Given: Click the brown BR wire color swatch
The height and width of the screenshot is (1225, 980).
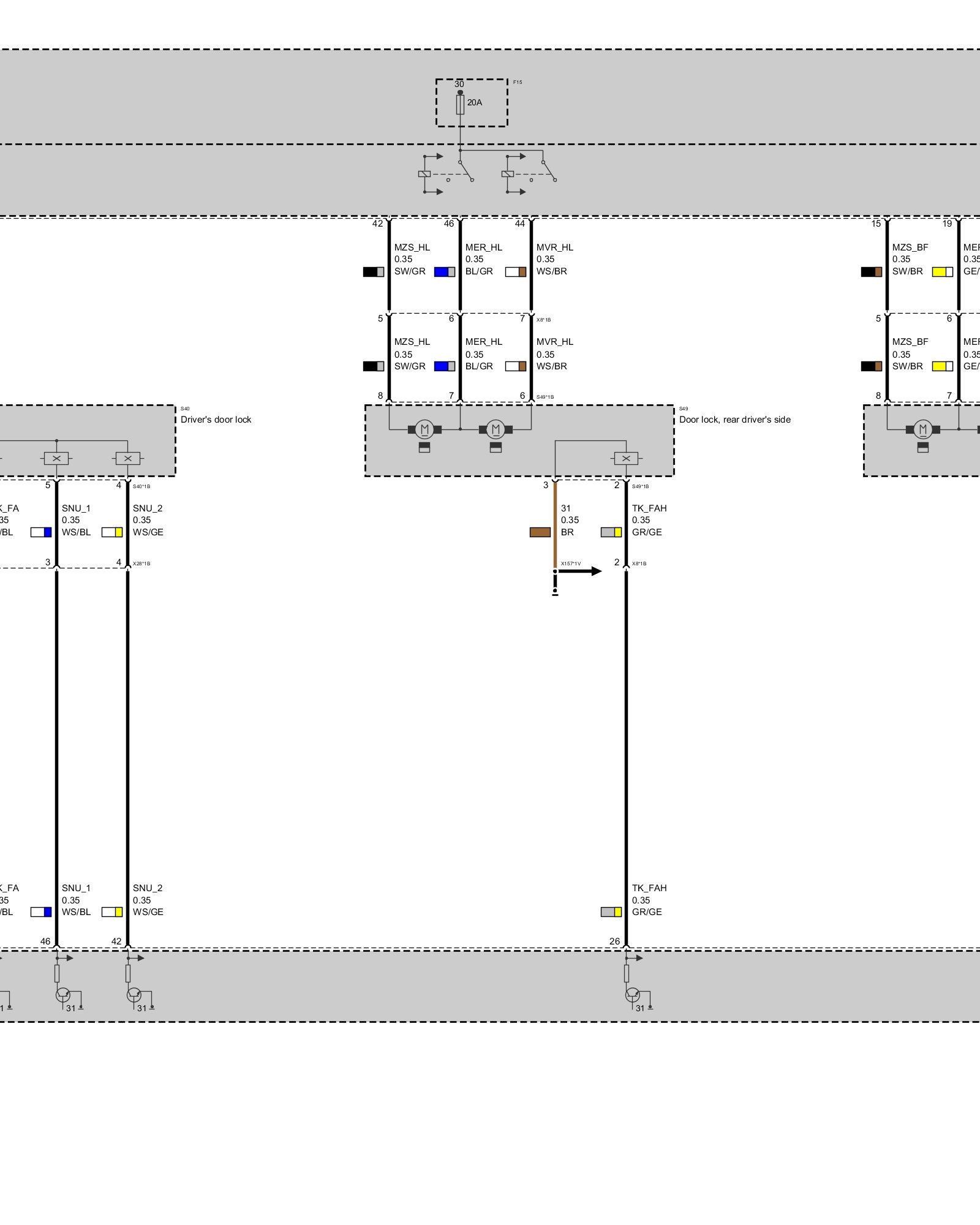Looking at the screenshot, I should point(540,532).
